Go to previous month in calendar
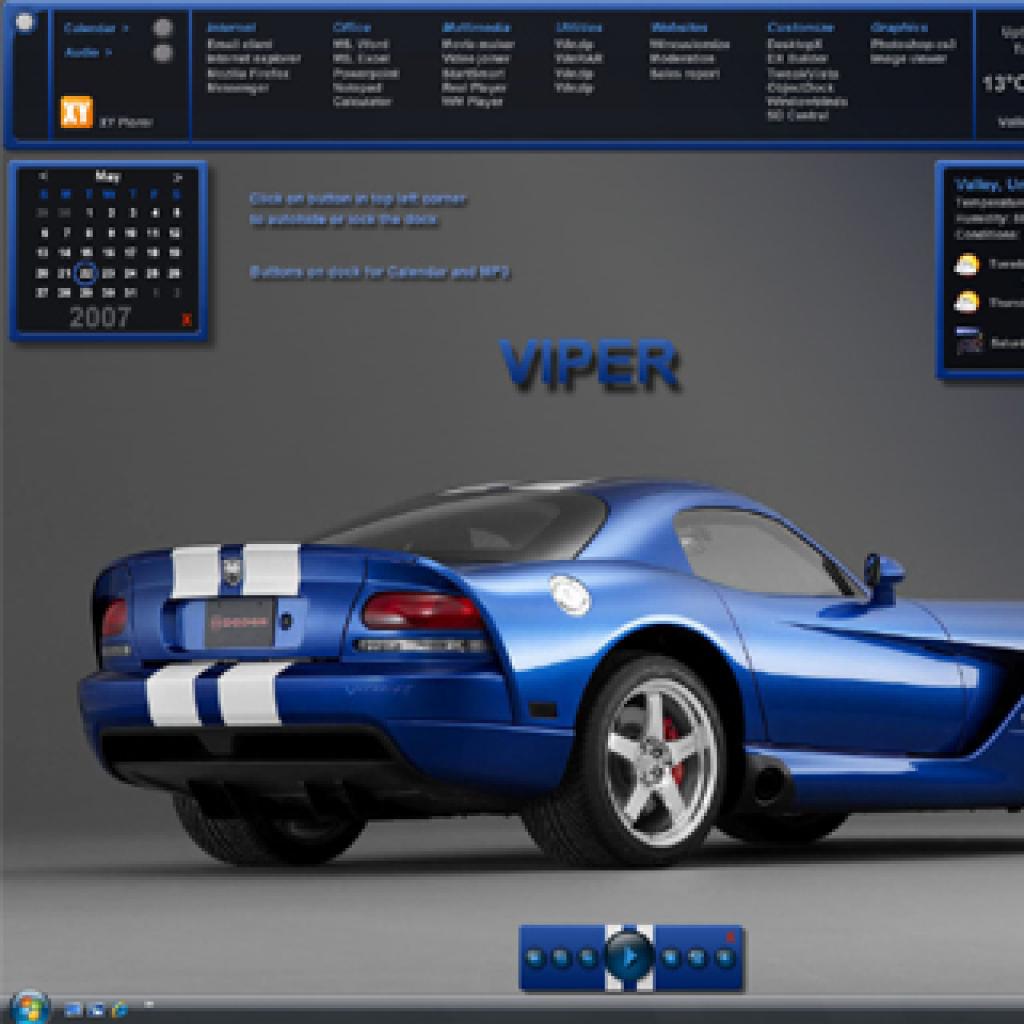 [42, 177]
